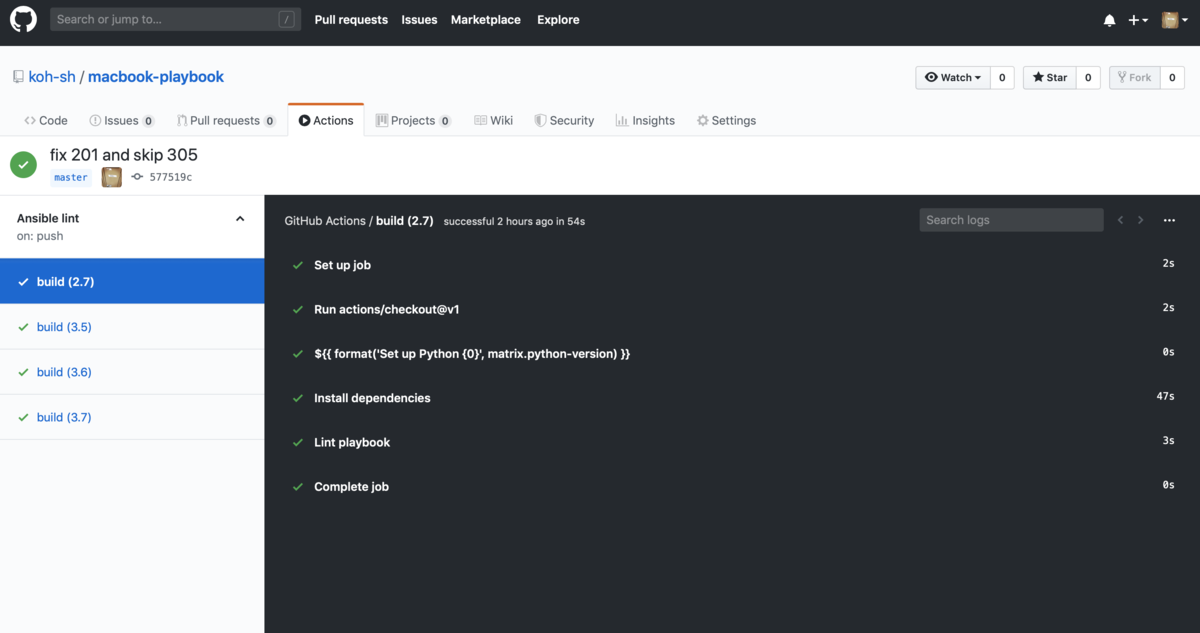1200x633 pixels.
Task: Click the commit icon before 577519c
Action: click(137, 177)
